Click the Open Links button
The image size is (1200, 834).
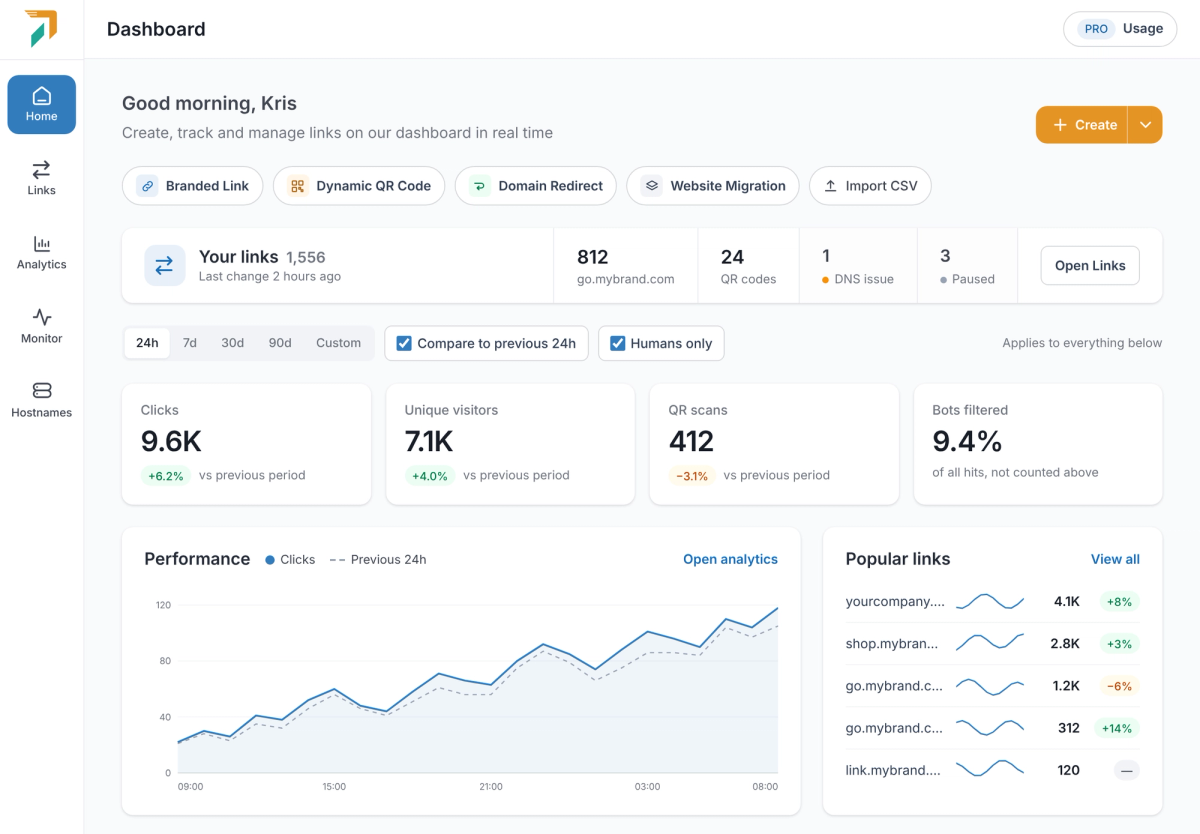1090,265
